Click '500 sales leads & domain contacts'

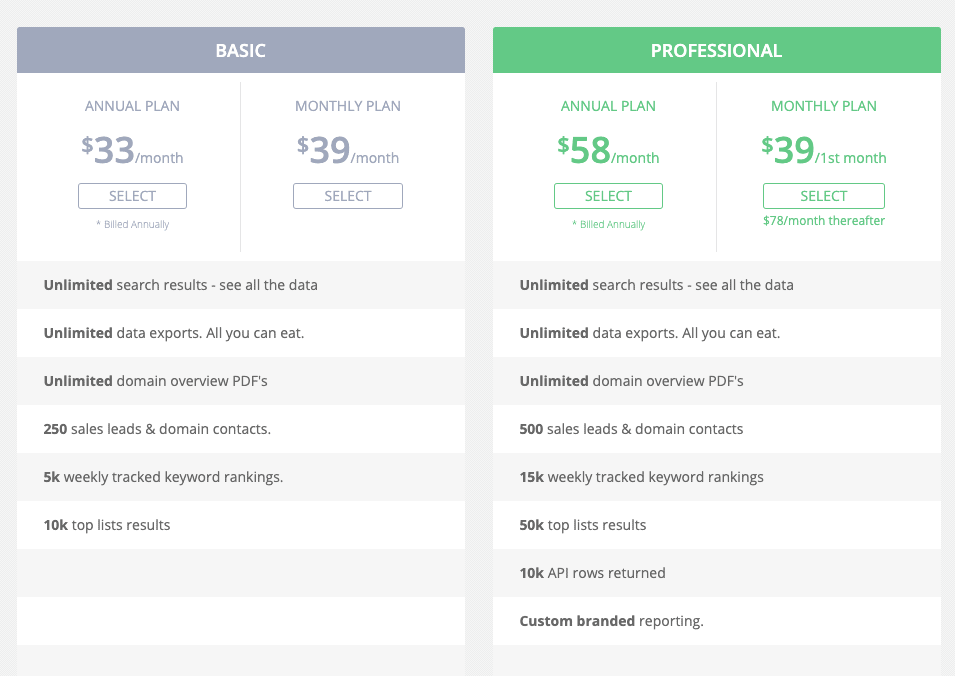(x=631, y=429)
